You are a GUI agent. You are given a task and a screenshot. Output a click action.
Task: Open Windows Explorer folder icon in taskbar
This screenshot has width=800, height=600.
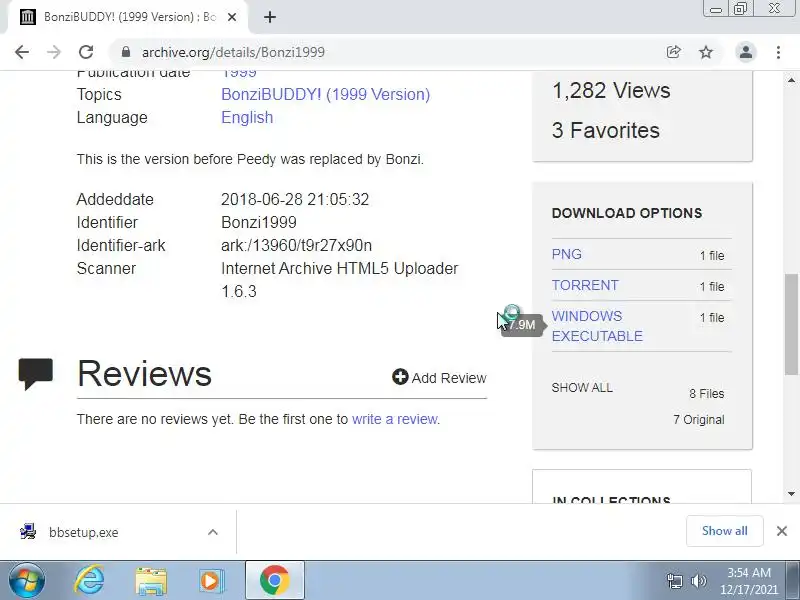pyautogui.click(x=151, y=581)
